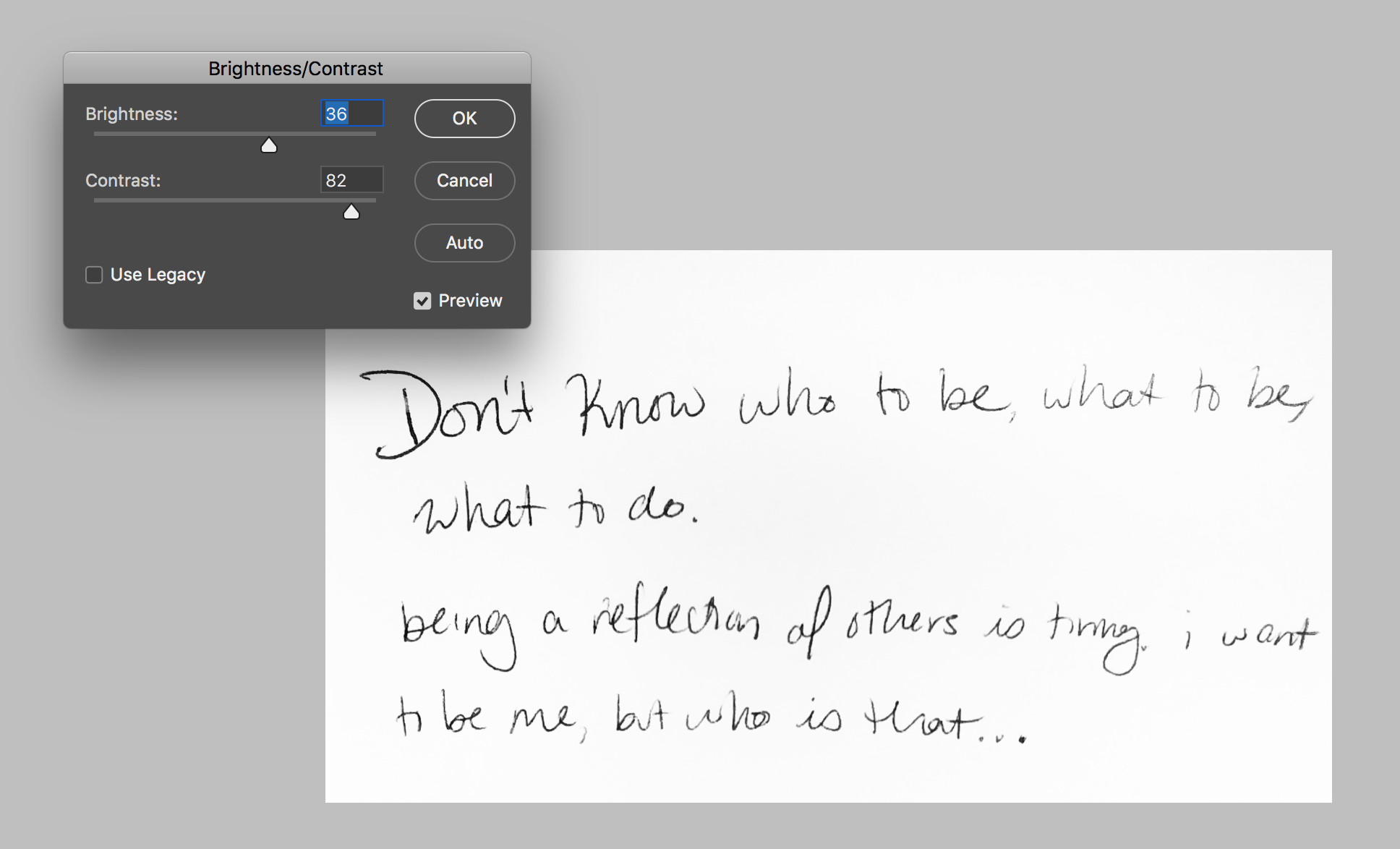
Task: Click the Contrast value input field
Action: [352, 180]
